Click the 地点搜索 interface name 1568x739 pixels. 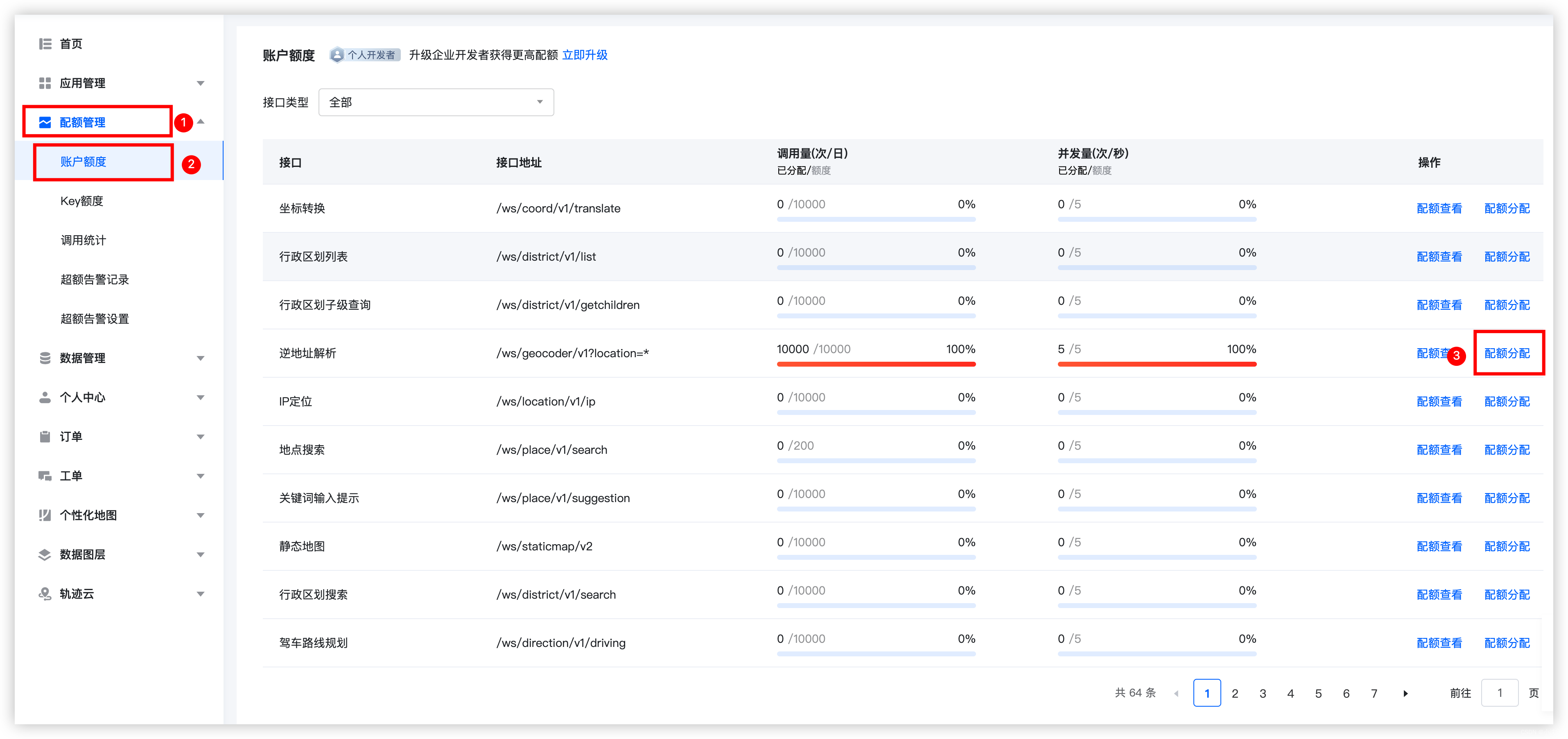click(x=302, y=450)
